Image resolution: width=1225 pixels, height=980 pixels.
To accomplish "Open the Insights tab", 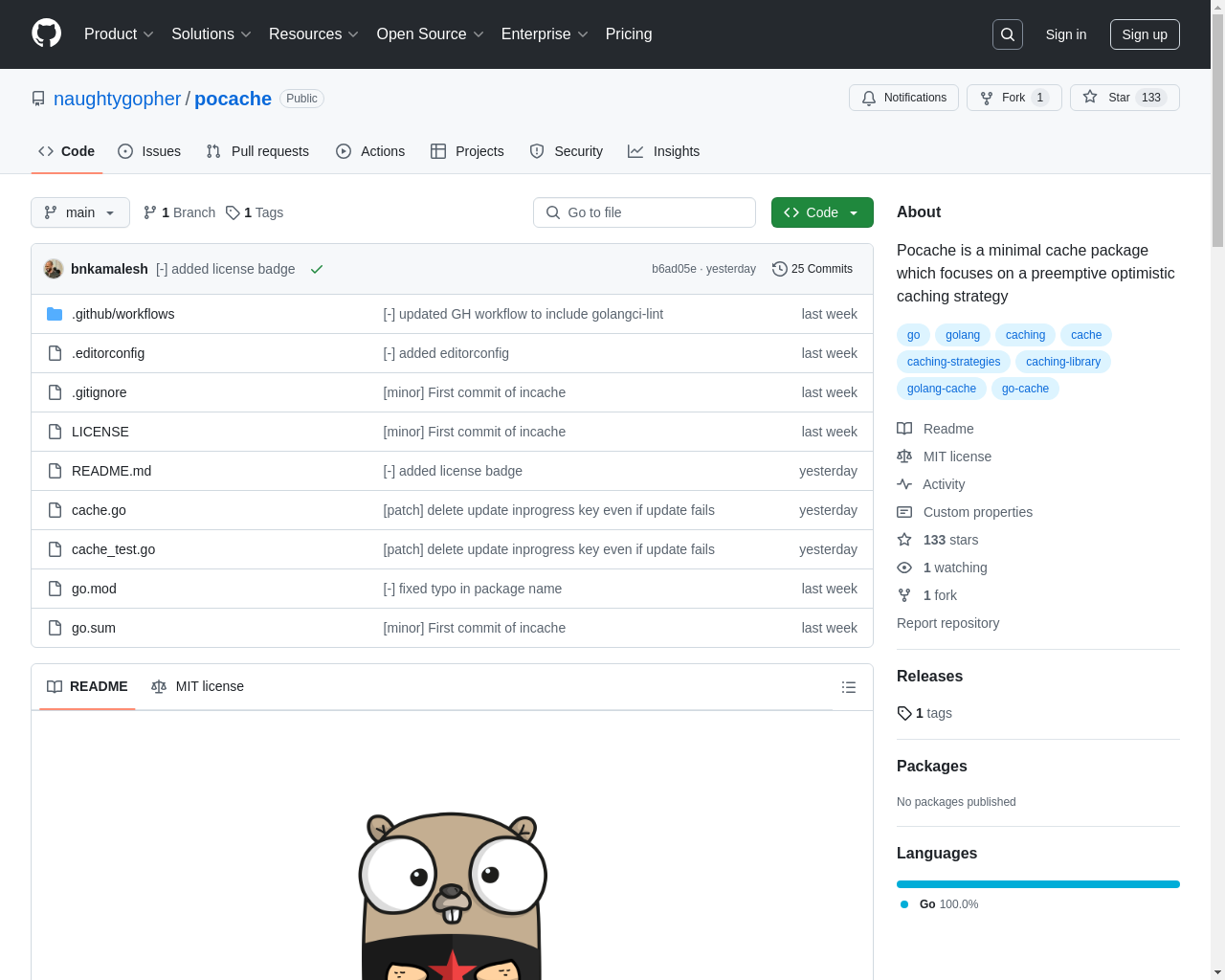I will 664,151.
